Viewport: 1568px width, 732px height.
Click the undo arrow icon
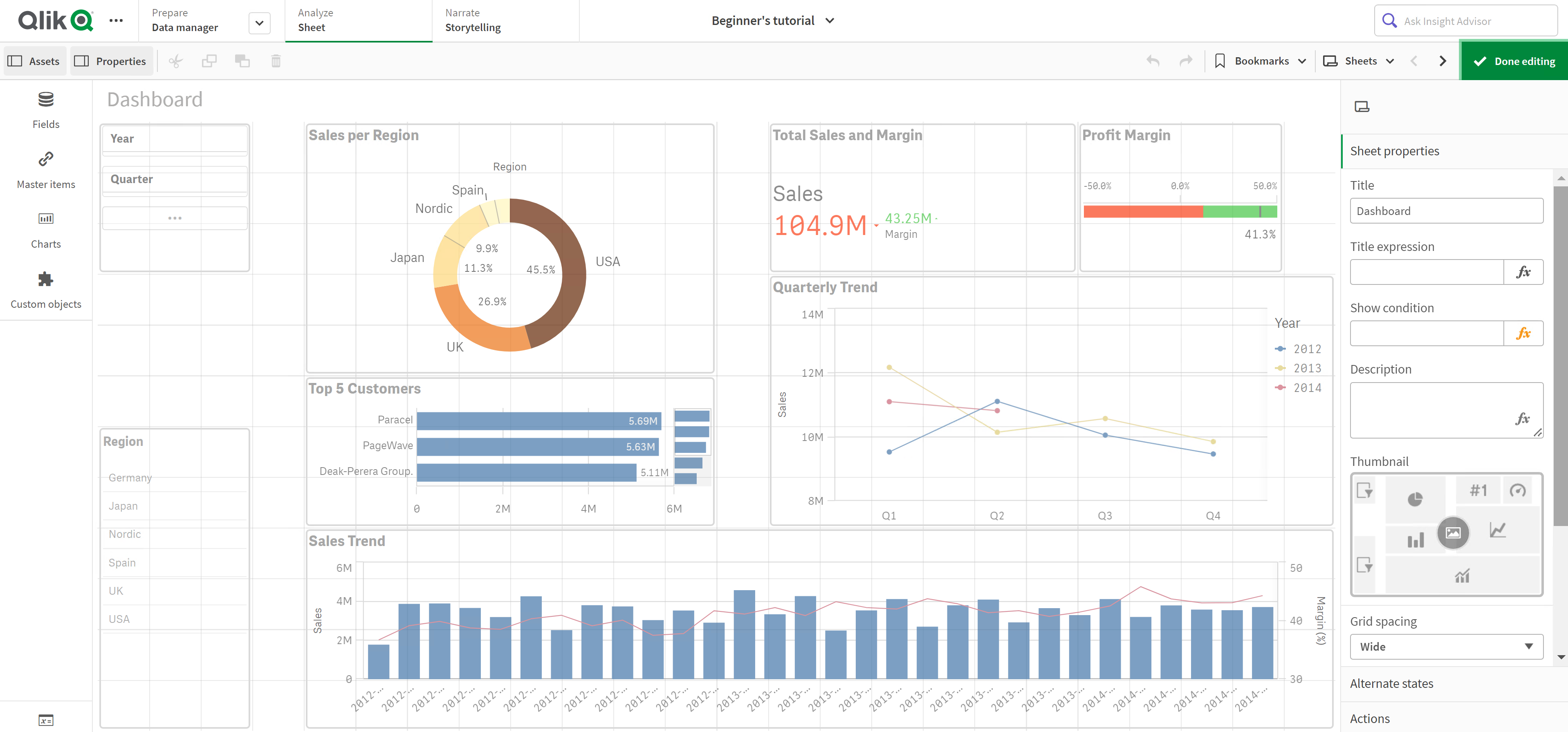1154,60
